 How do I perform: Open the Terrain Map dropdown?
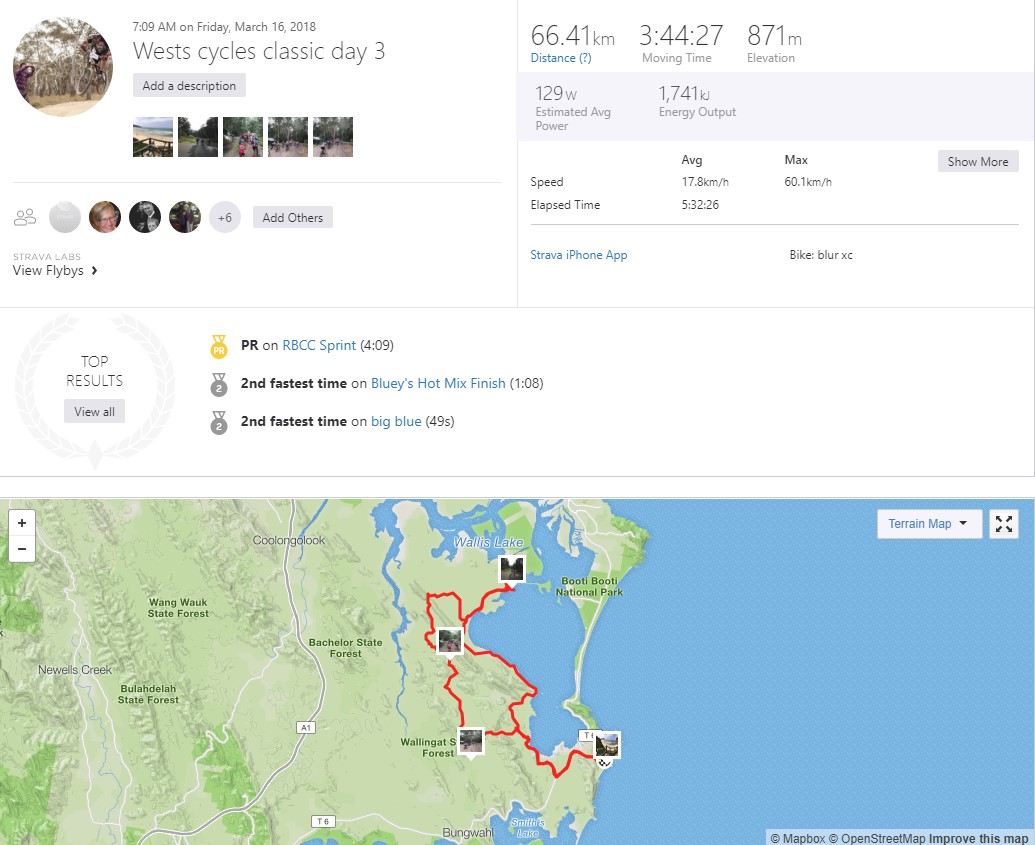(929, 524)
